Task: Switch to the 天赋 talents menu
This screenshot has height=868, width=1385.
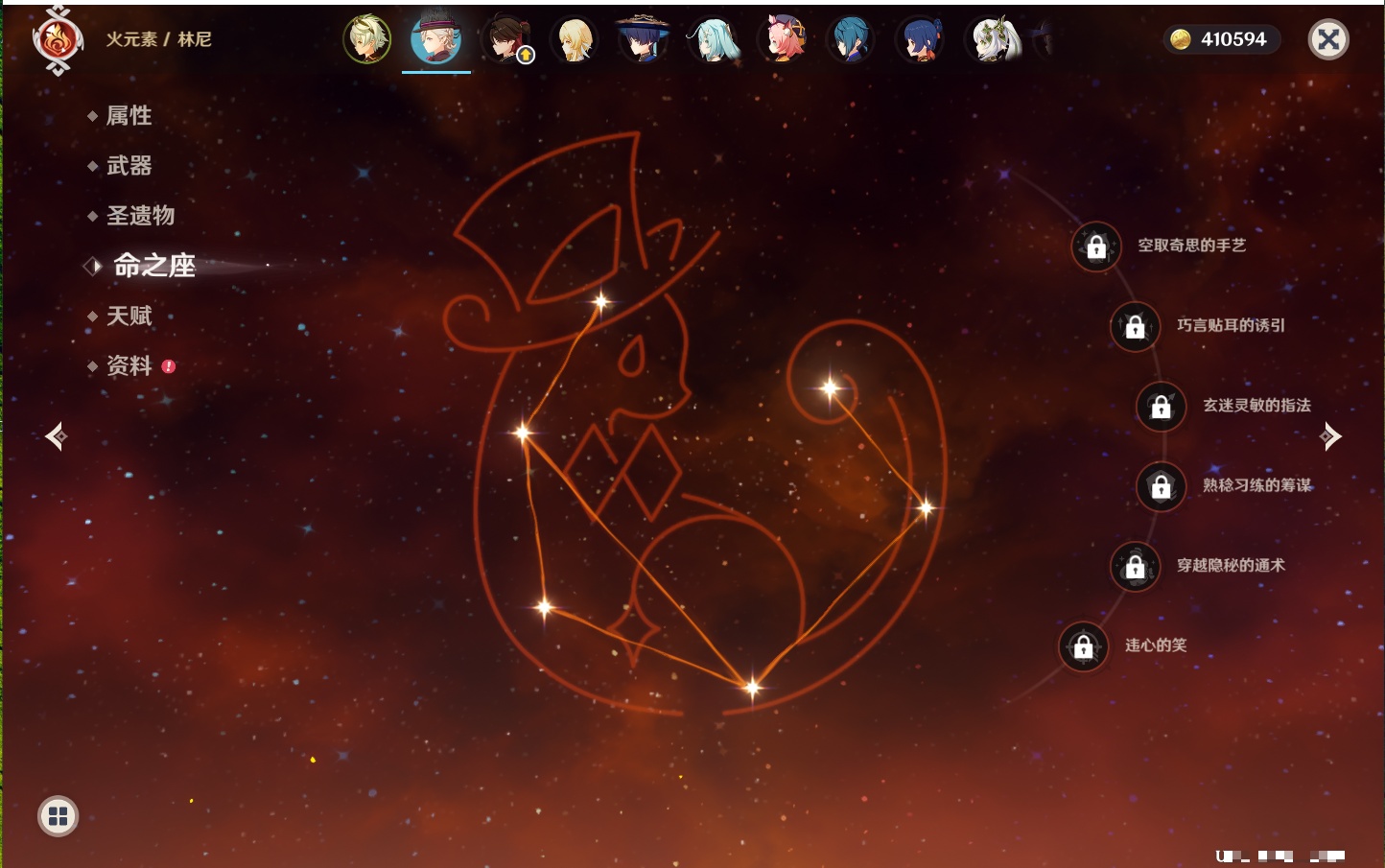Action: pyautogui.click(x=129, y=316)
